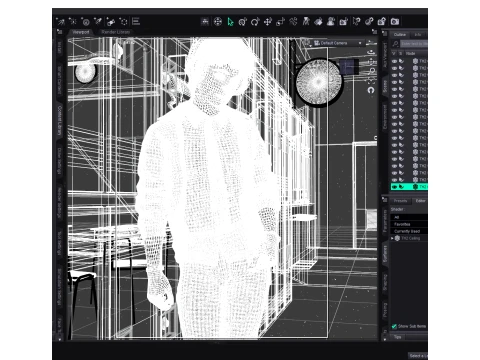Click the camera render icon ending the toolbar
This screenshot has width=480, height=360.
(x=395, y=22)
